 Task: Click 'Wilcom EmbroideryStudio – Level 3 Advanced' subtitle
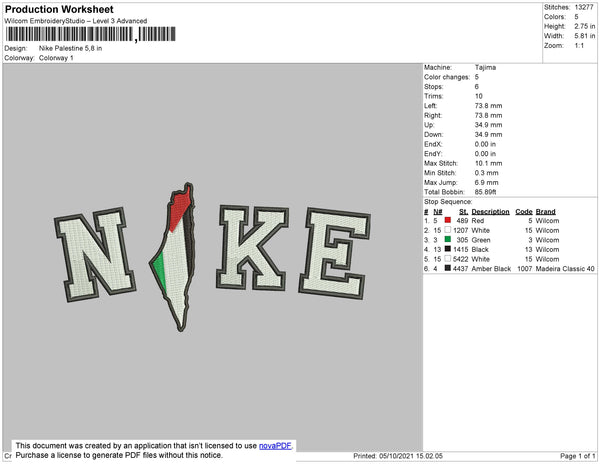click(76, 21)
